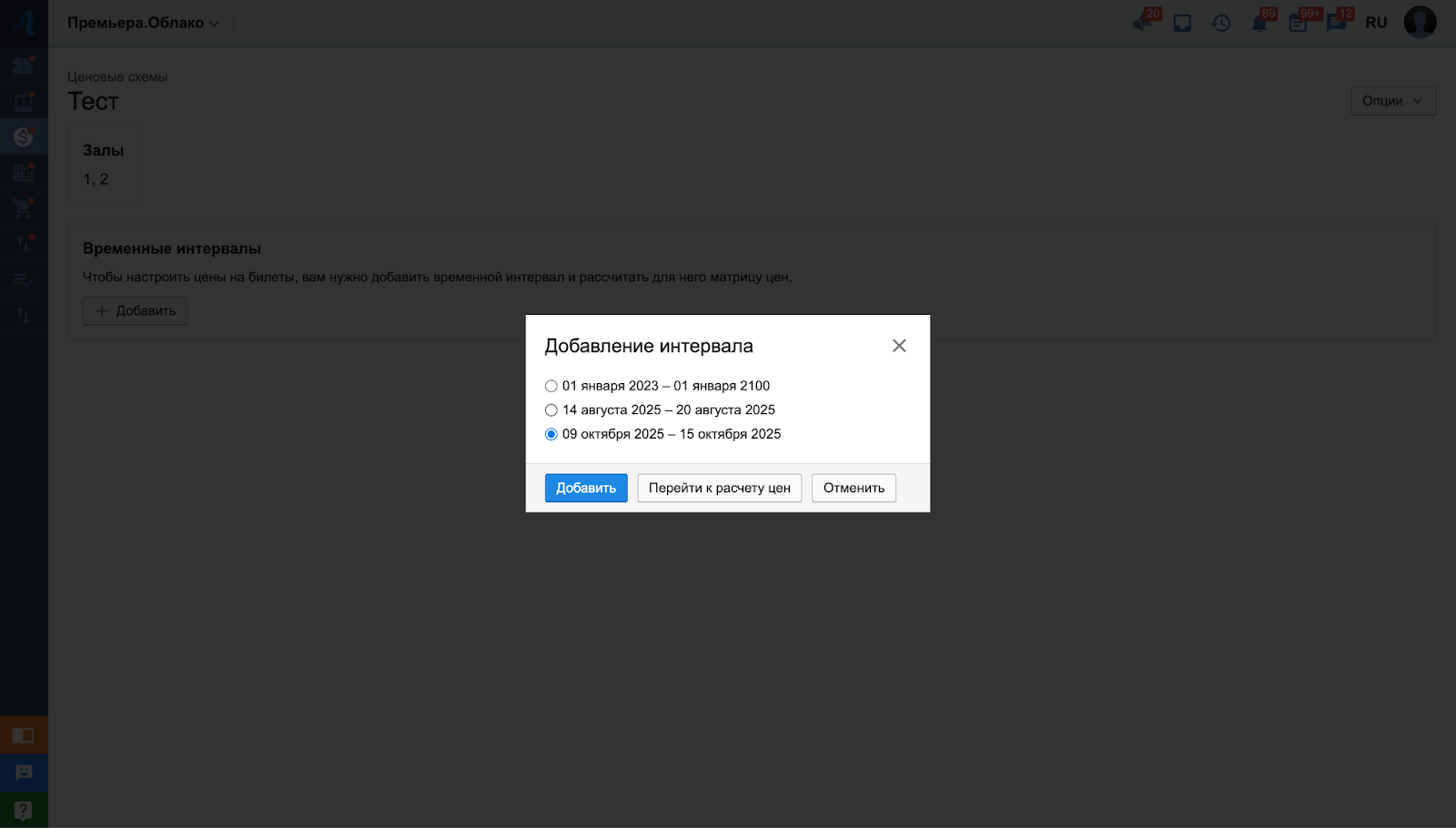Open the Премьера.Облако dropdown

pos(143,23)
